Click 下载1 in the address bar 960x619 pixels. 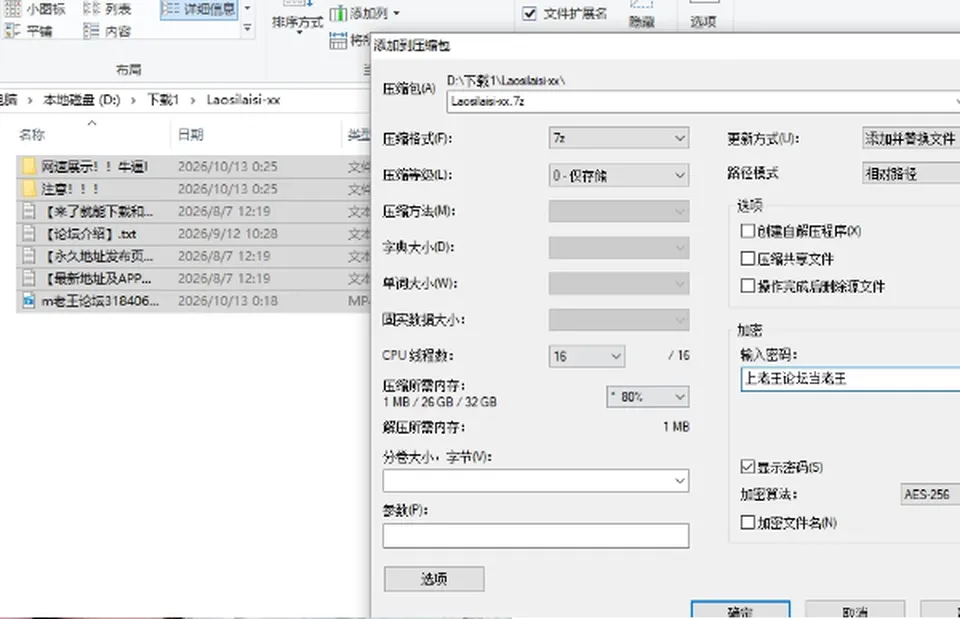tap(162, 100)
